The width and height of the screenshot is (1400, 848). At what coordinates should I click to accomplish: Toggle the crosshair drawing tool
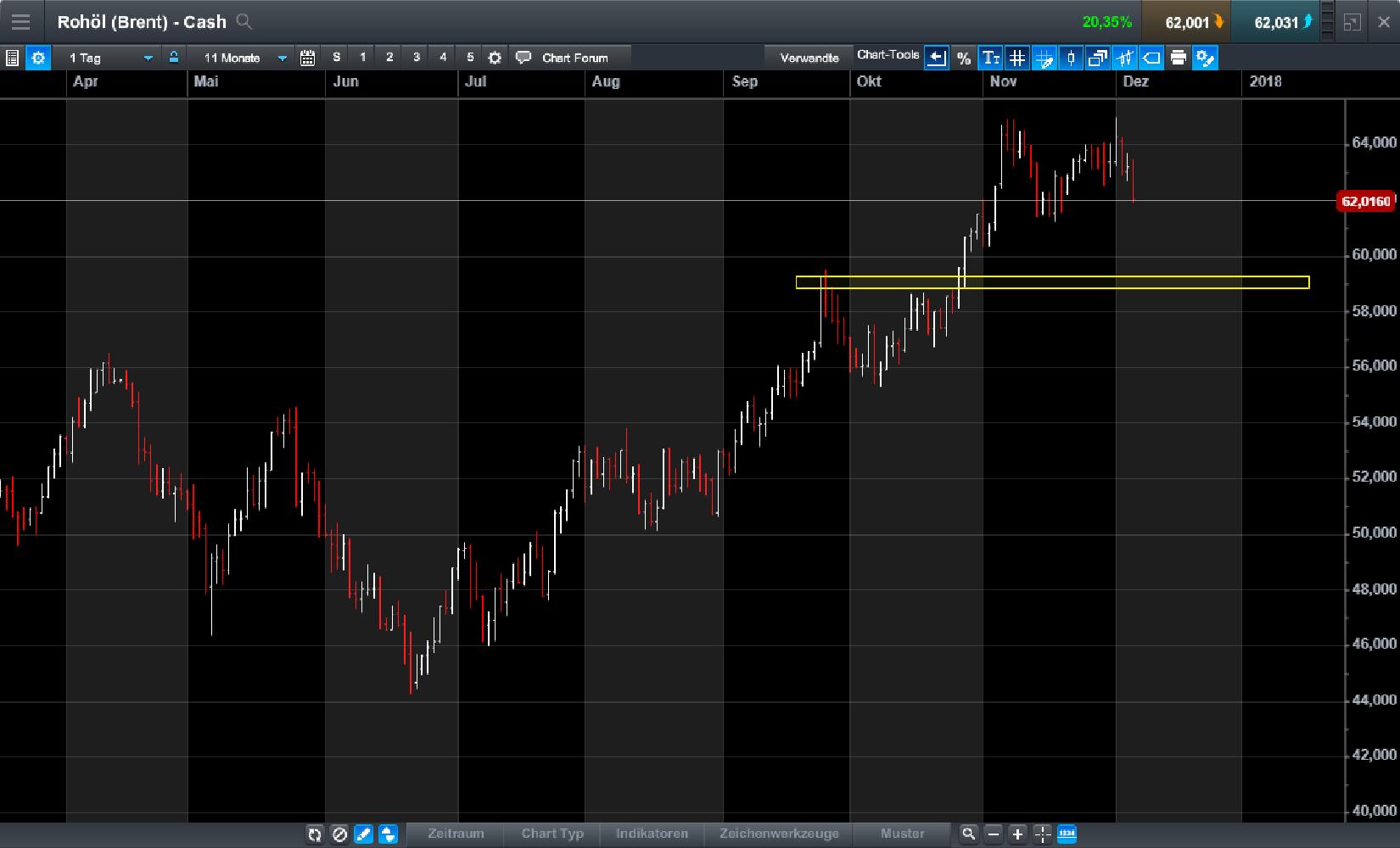[1044, 58]
